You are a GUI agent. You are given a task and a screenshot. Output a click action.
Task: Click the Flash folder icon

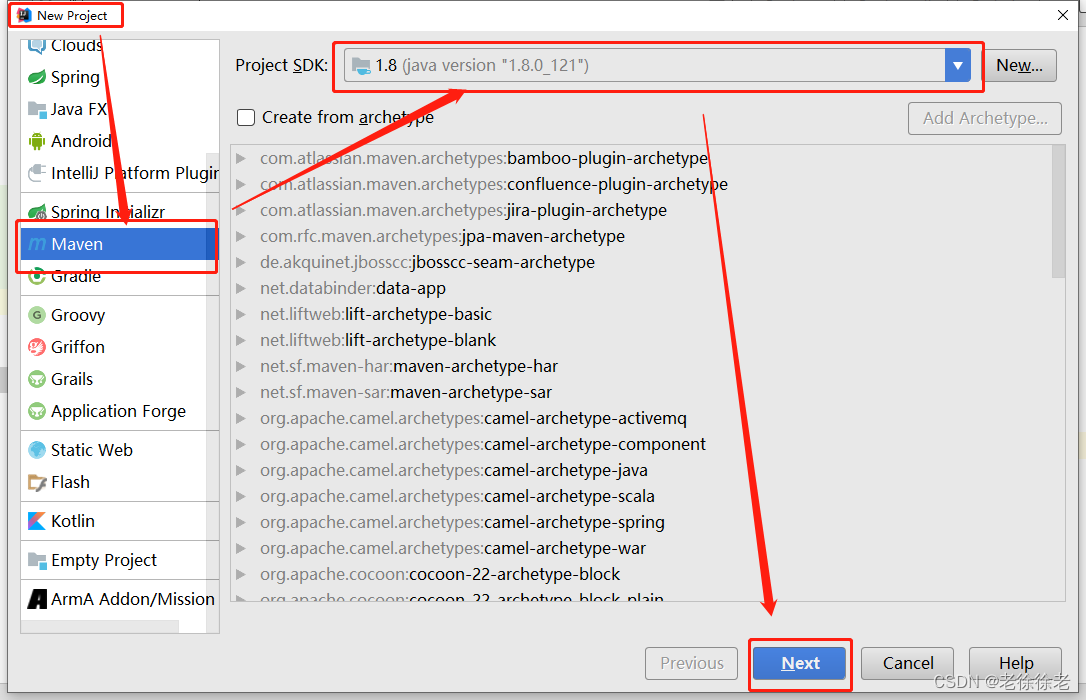[x=37, y=482]
